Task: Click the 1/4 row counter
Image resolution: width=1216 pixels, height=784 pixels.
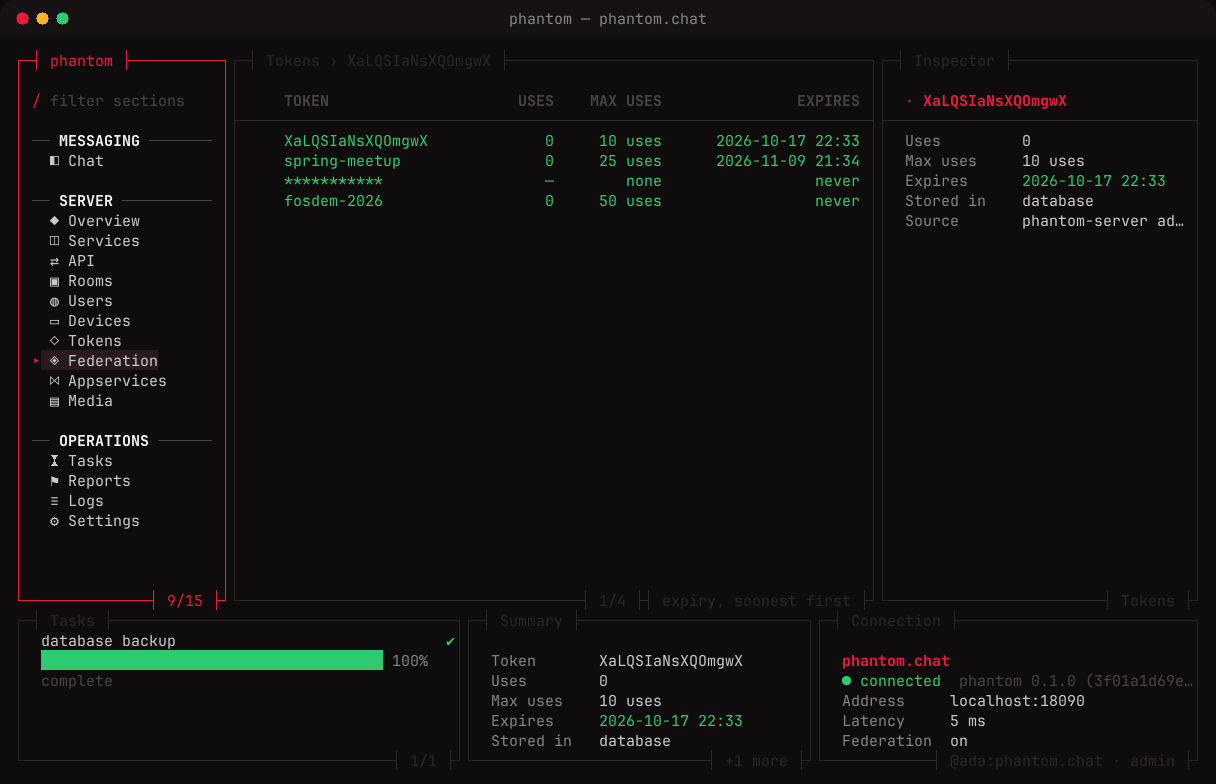Action: pos(612,601)
